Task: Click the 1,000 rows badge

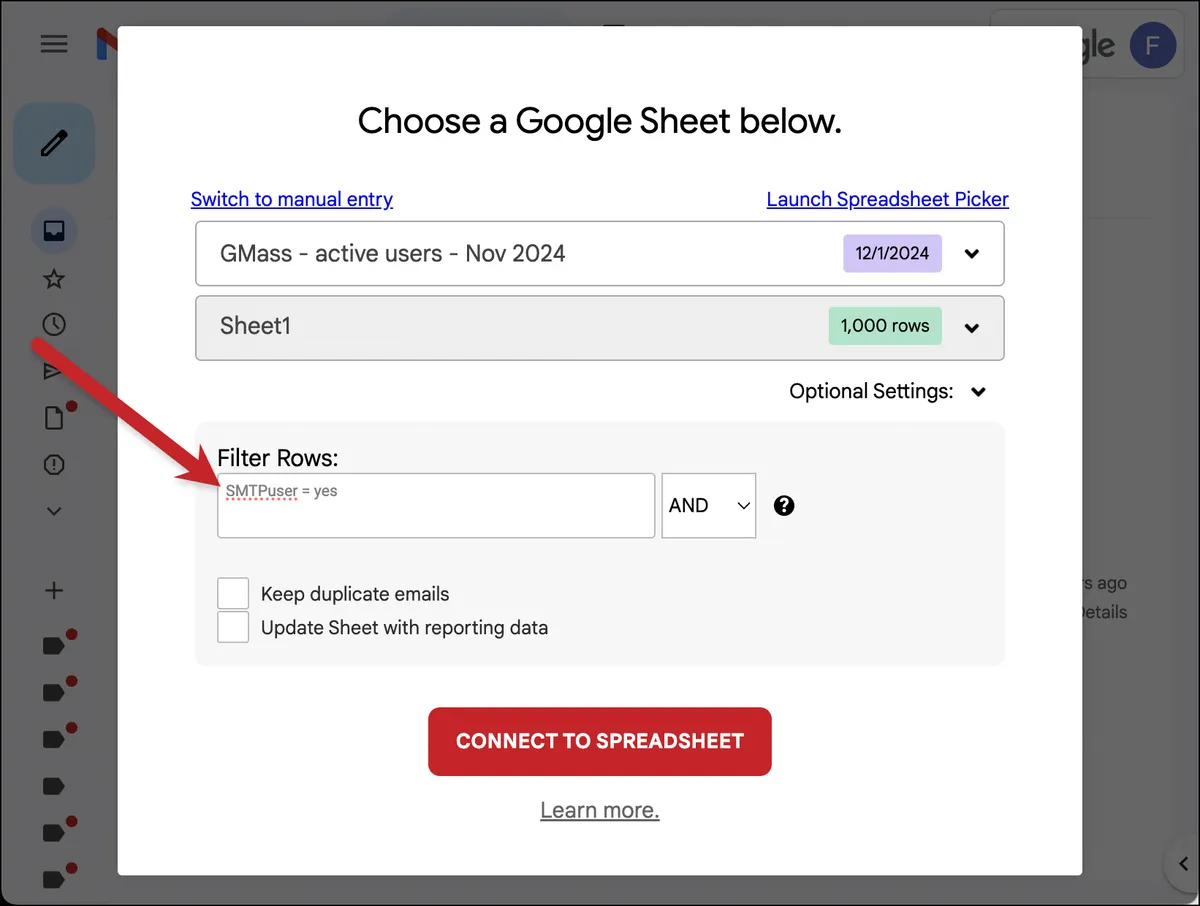Action: [x=885, y=326]
